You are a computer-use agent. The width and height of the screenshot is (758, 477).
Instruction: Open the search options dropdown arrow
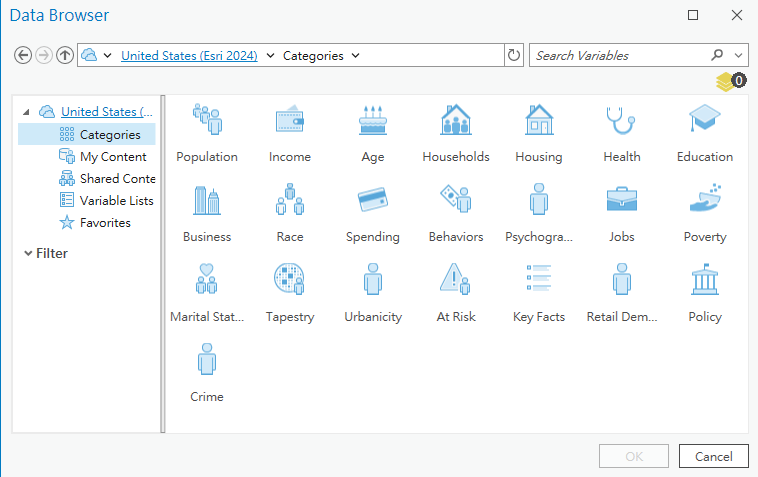739,56
